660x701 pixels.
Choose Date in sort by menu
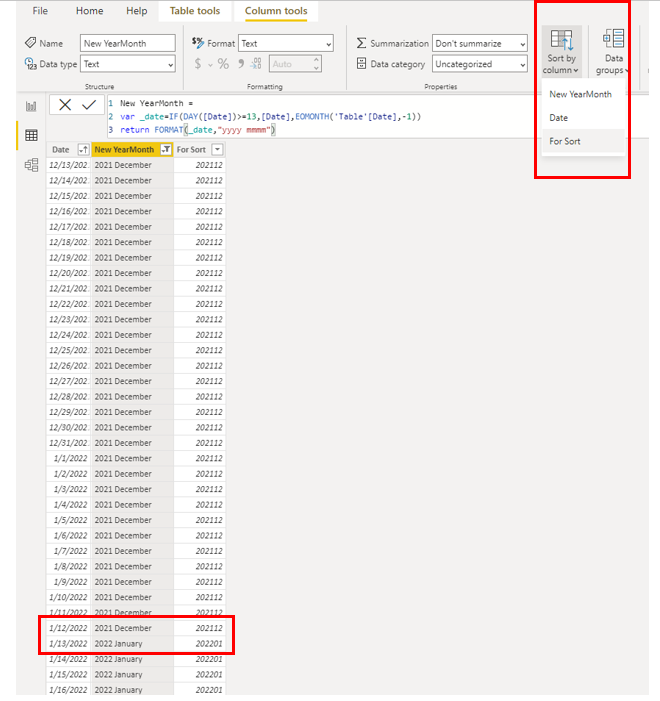click(x=583, y=118)
